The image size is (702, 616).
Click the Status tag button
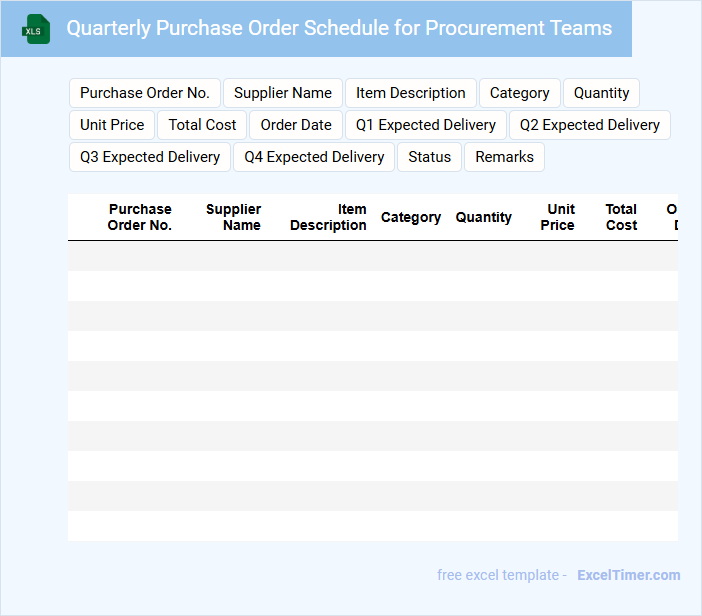point(430,157)
